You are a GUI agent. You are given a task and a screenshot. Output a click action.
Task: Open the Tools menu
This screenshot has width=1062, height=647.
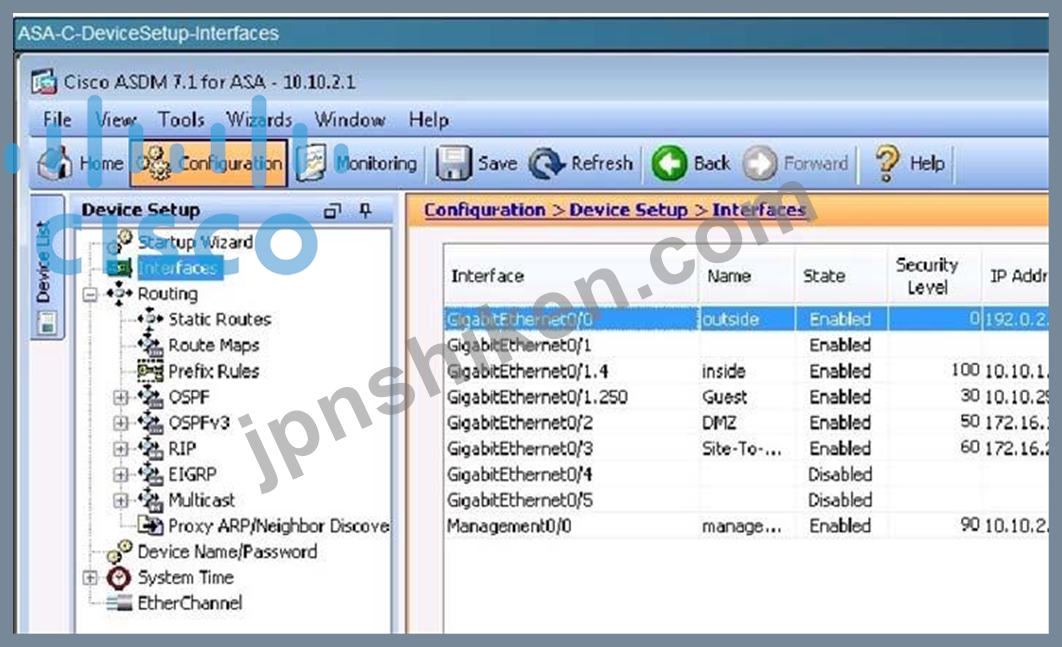(x=181, y=120)
